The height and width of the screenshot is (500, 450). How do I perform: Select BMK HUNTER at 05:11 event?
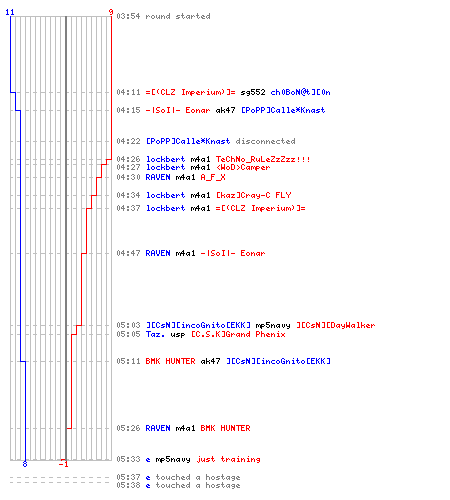[170, 361]
